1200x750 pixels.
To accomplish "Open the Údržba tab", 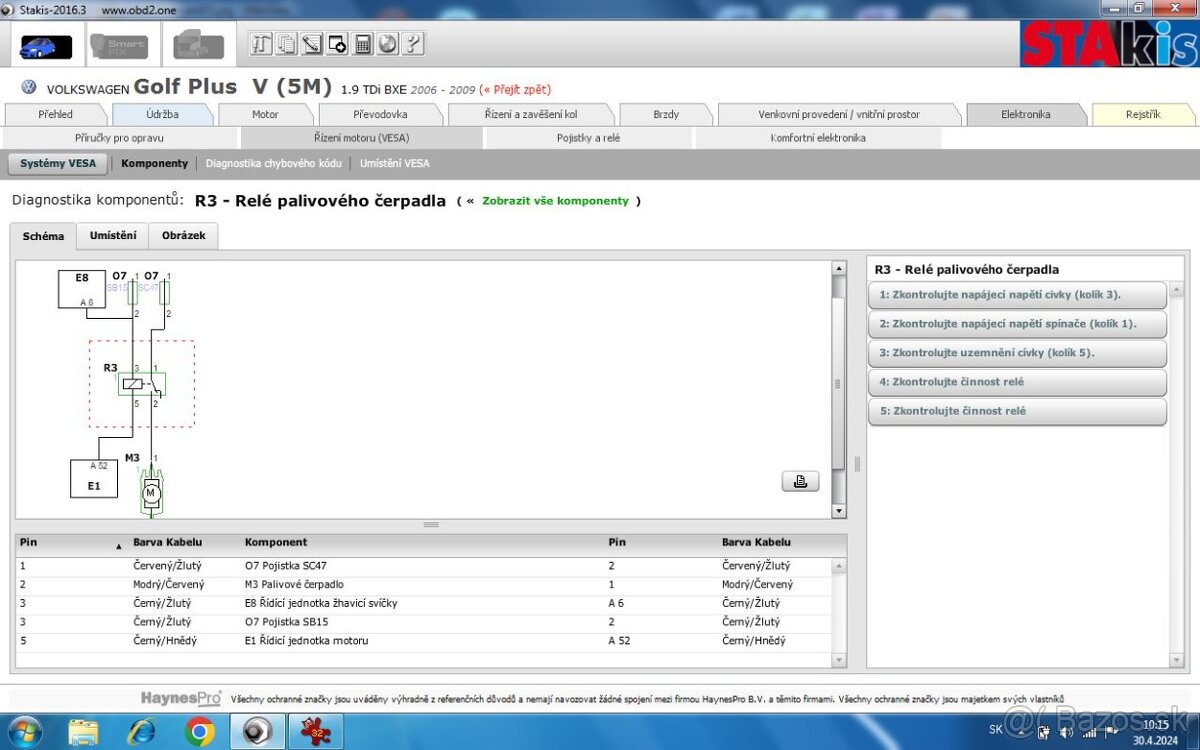I will coord(162,114).
